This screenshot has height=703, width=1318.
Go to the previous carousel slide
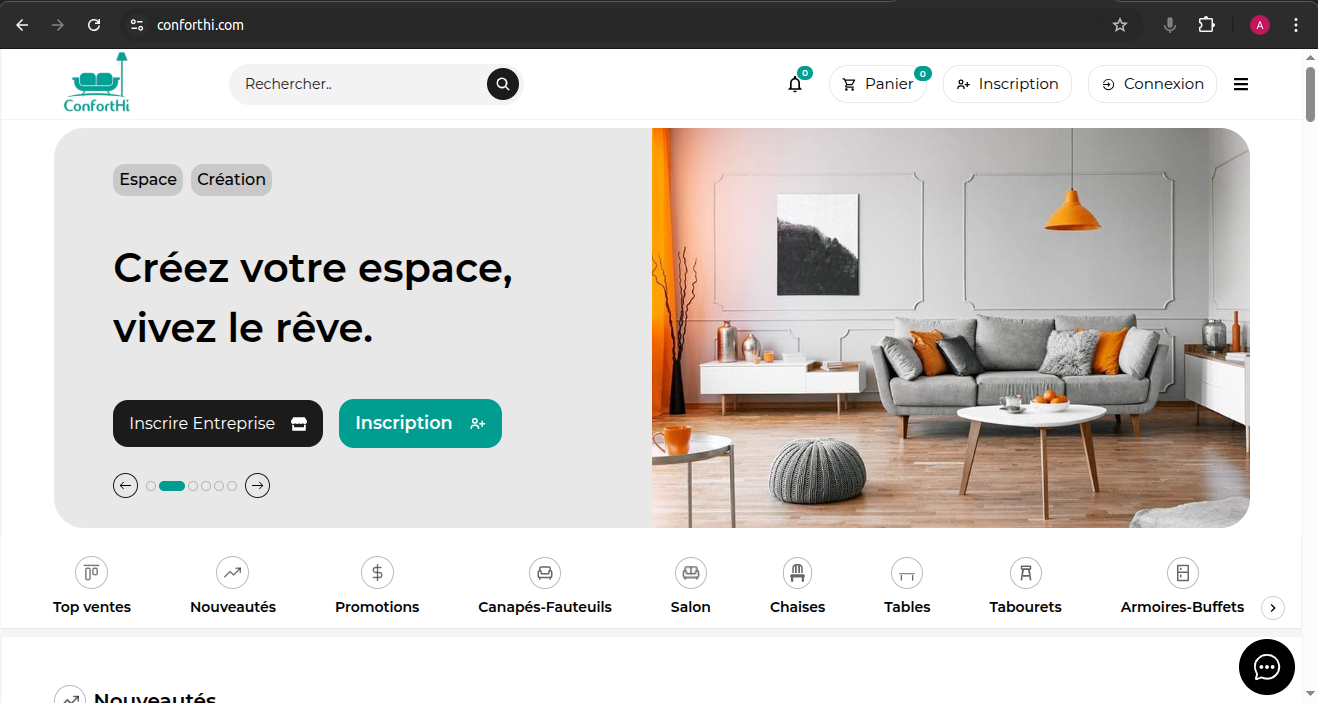click(x=125, y=486)
